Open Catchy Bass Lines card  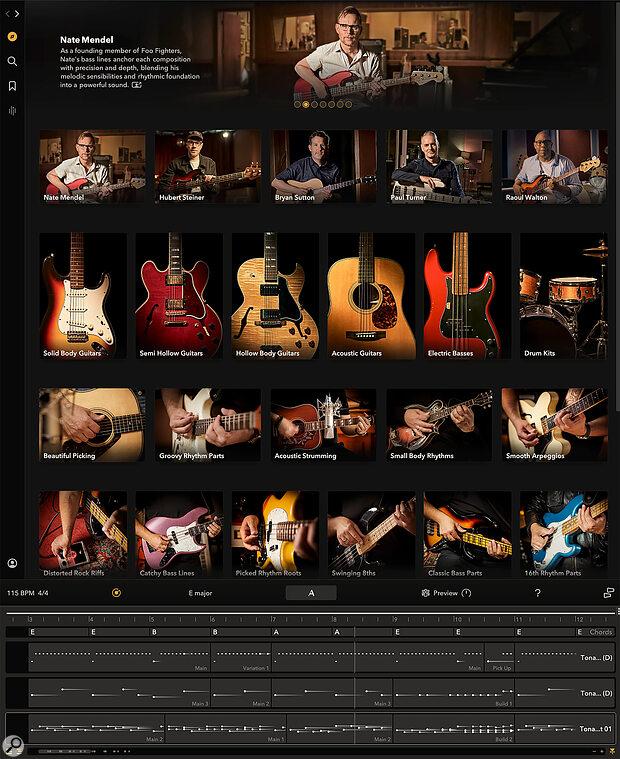point(179,534)
